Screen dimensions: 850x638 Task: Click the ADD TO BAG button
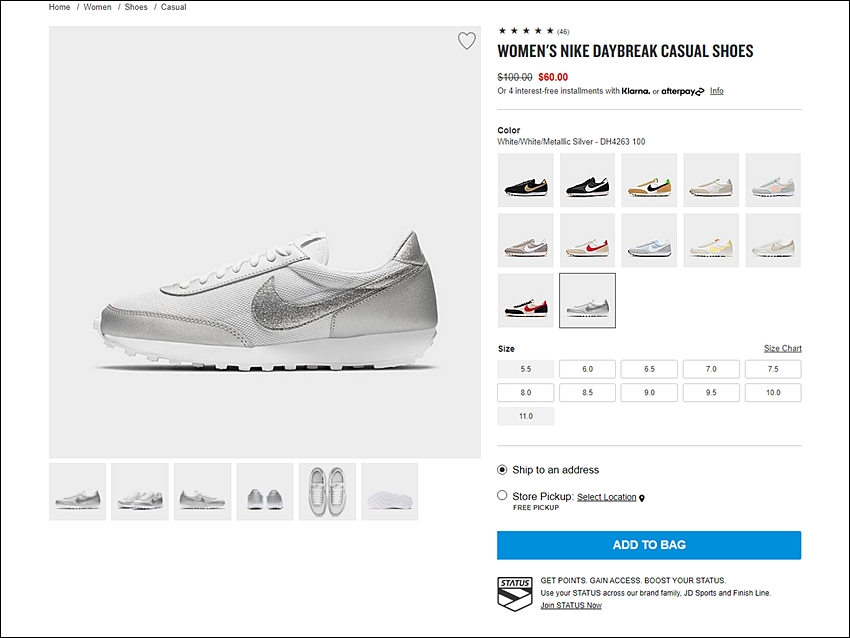coord(649,545)
